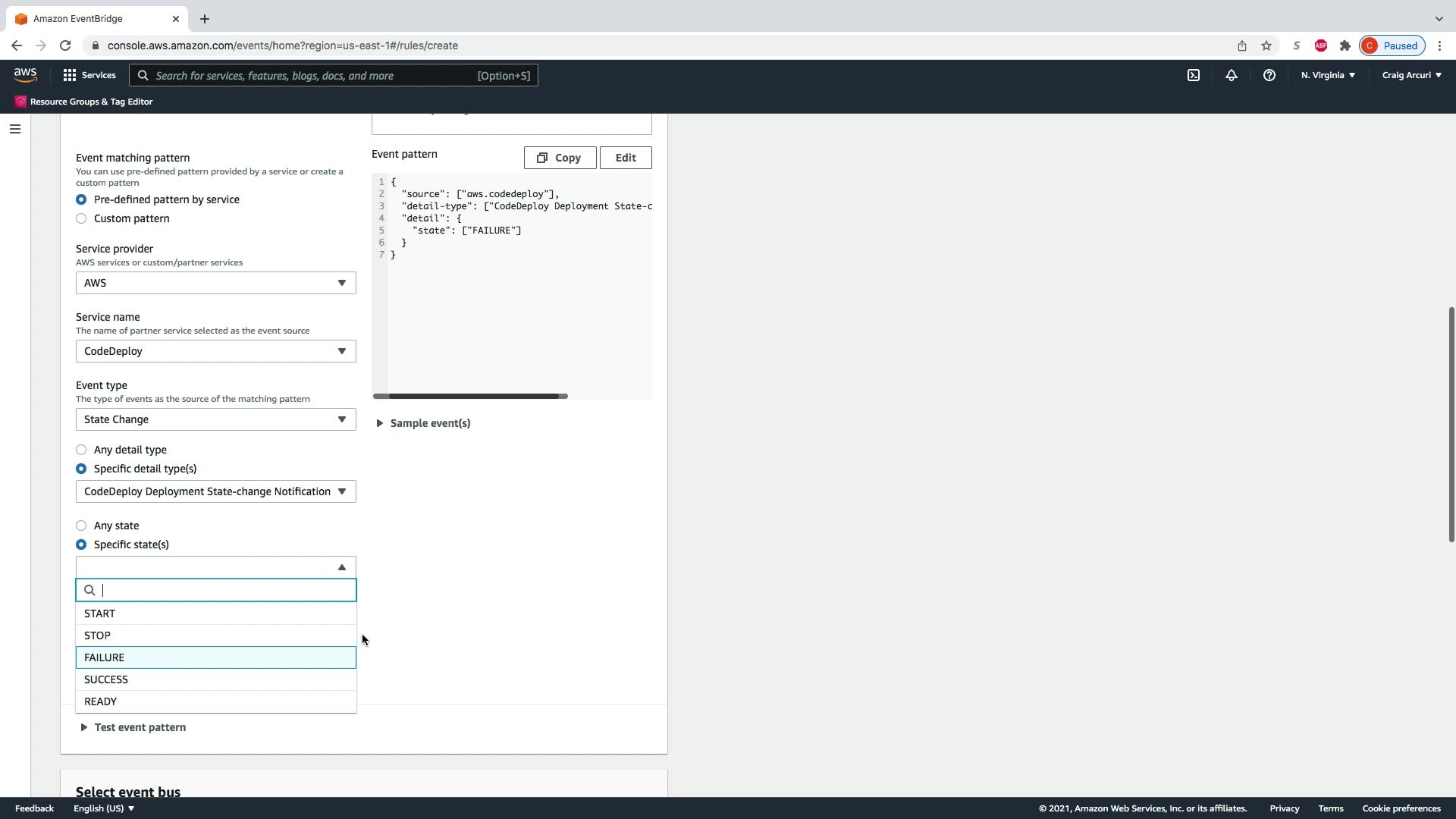
Task: Click the AWS logo home icon
Action: pos(25,74)
